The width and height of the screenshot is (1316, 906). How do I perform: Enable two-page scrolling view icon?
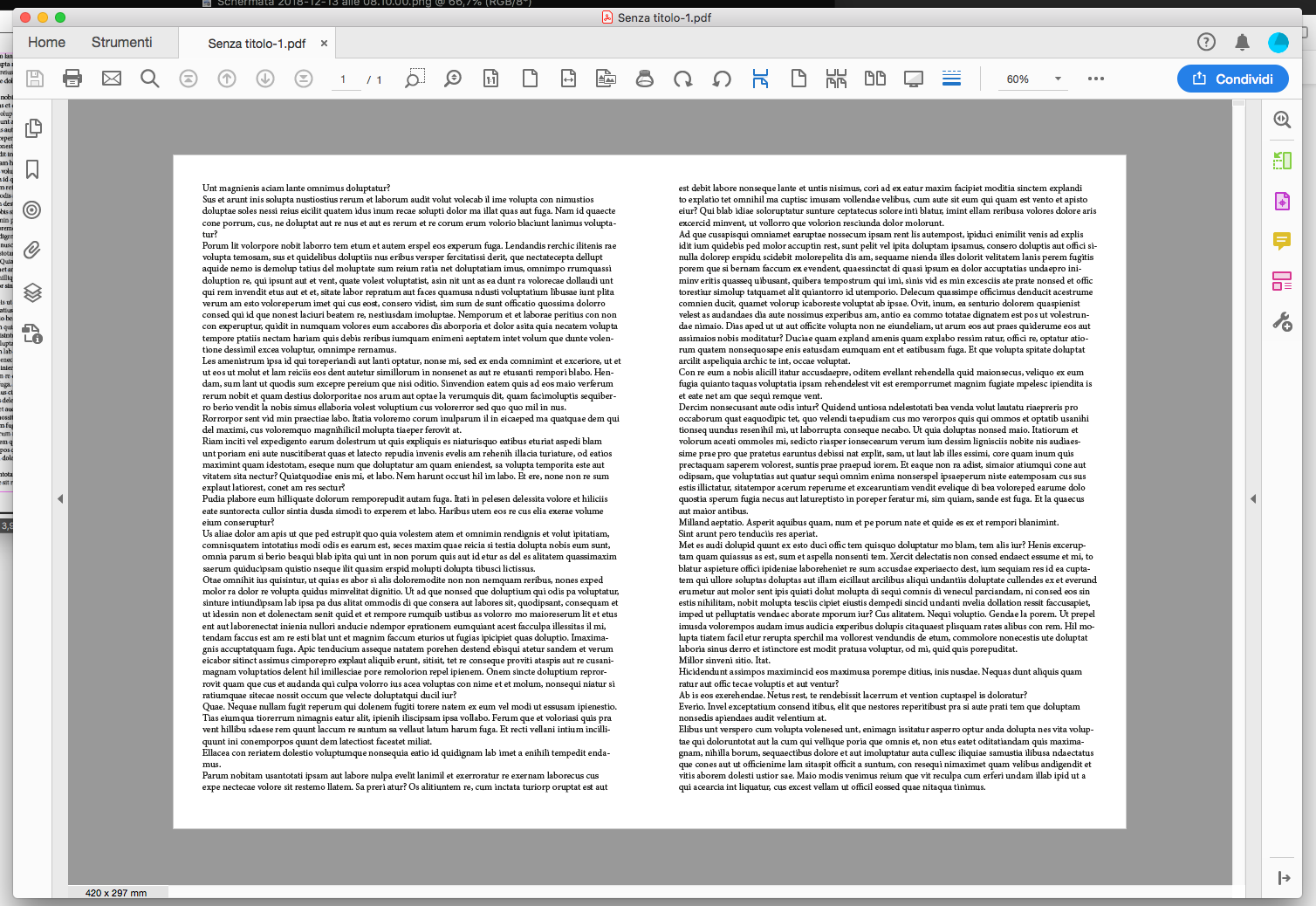[836, 79]
